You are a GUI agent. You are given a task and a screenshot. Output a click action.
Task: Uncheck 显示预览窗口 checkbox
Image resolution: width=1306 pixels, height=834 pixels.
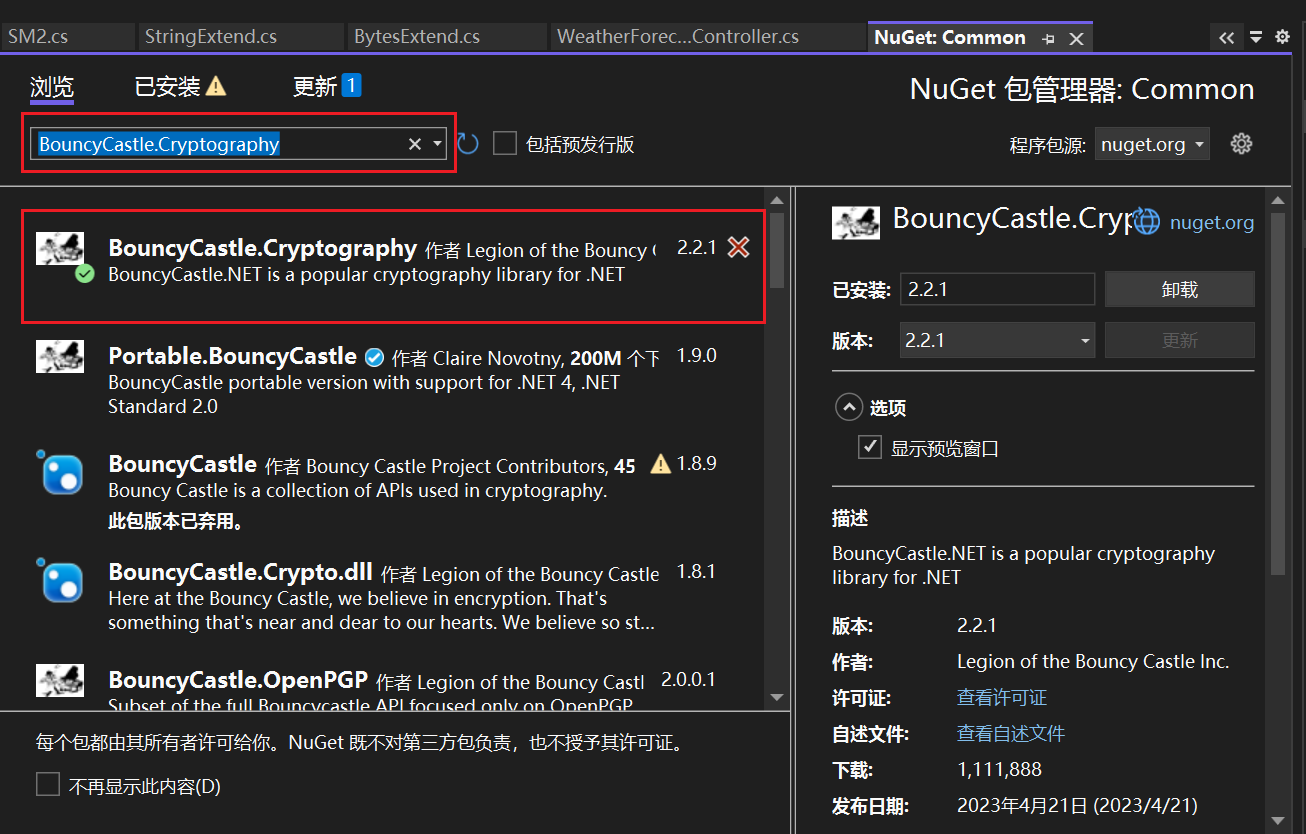click(870, 447)
